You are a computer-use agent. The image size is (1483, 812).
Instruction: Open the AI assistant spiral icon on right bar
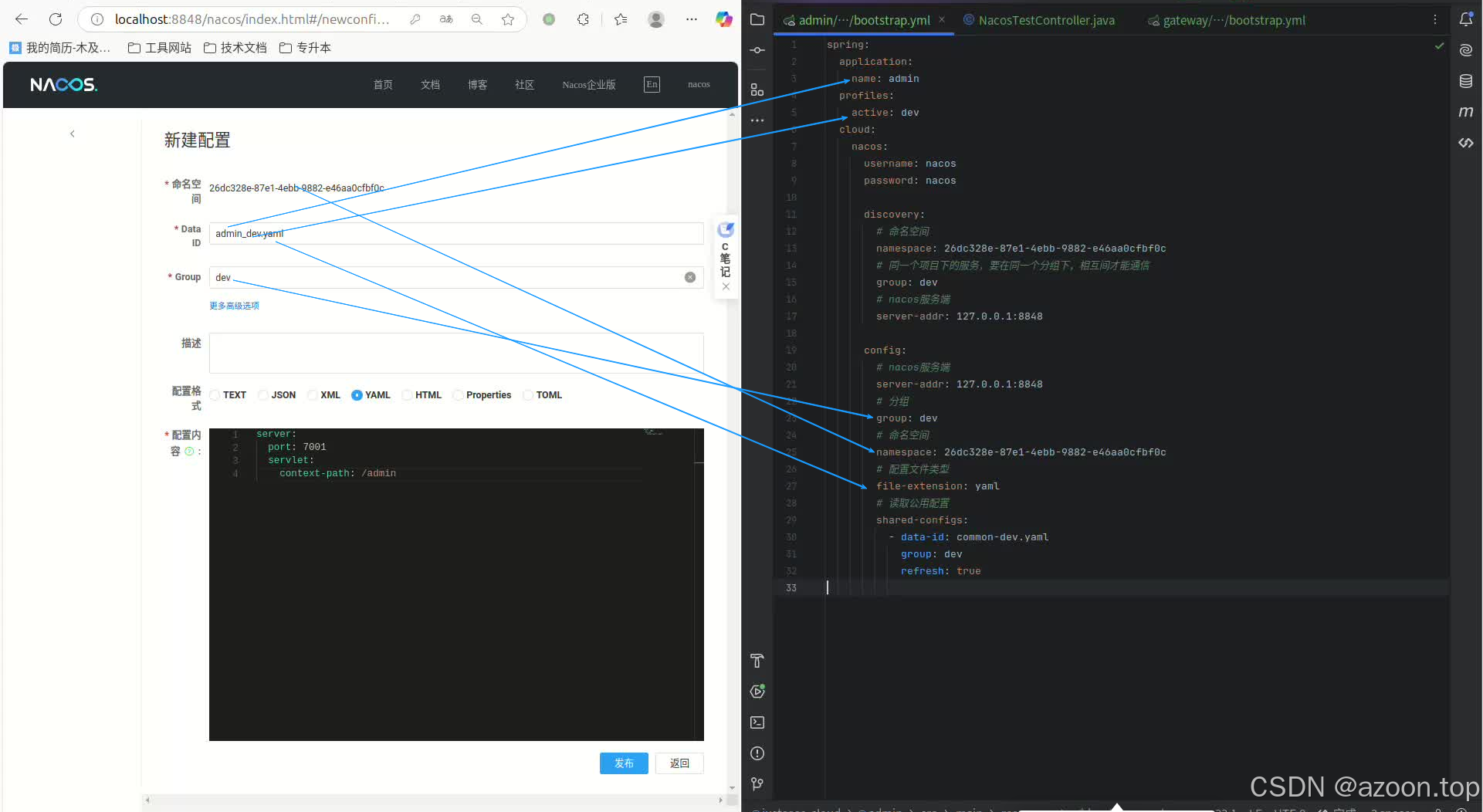tap(1466, 50)
